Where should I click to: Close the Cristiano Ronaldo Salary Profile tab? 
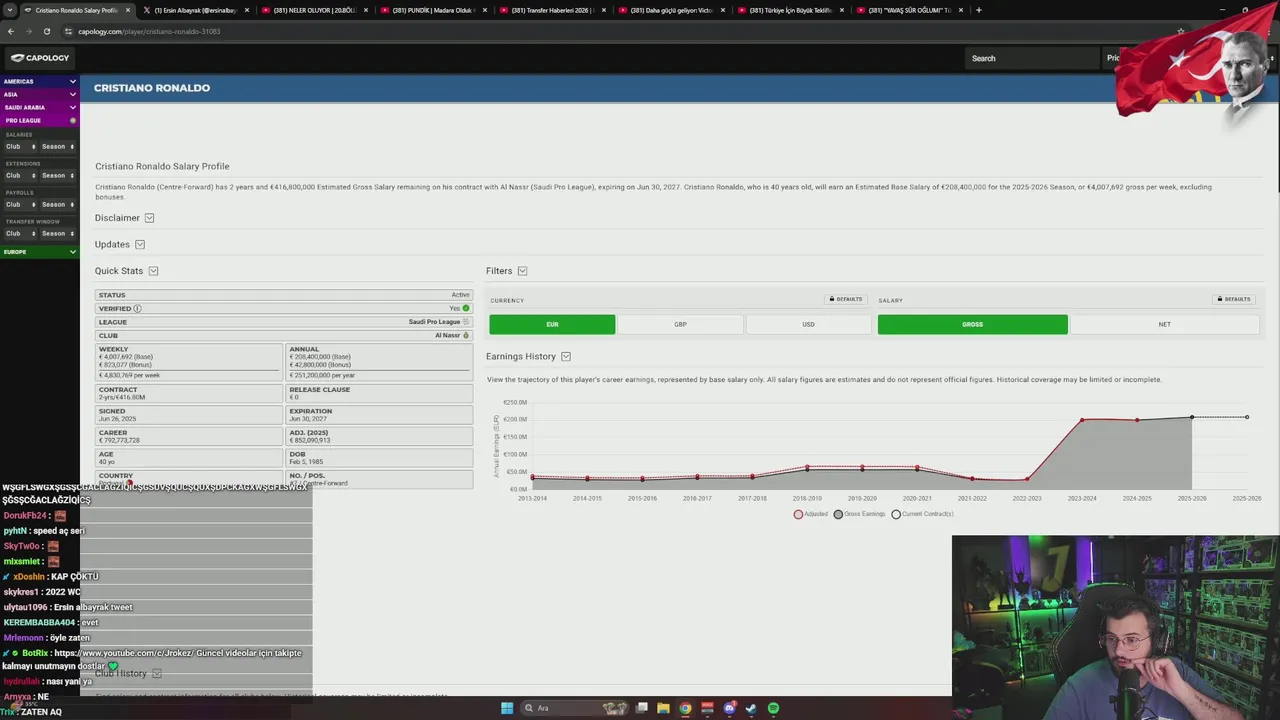(x=128, y=10)
